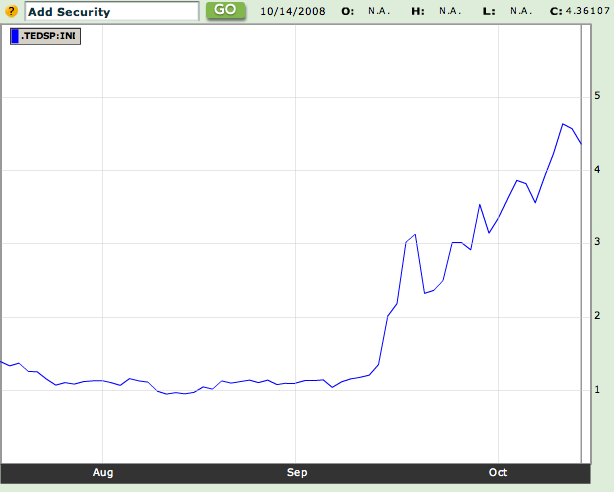
Task: Click the Aug label on time axis
Action: tap(103, 472)
